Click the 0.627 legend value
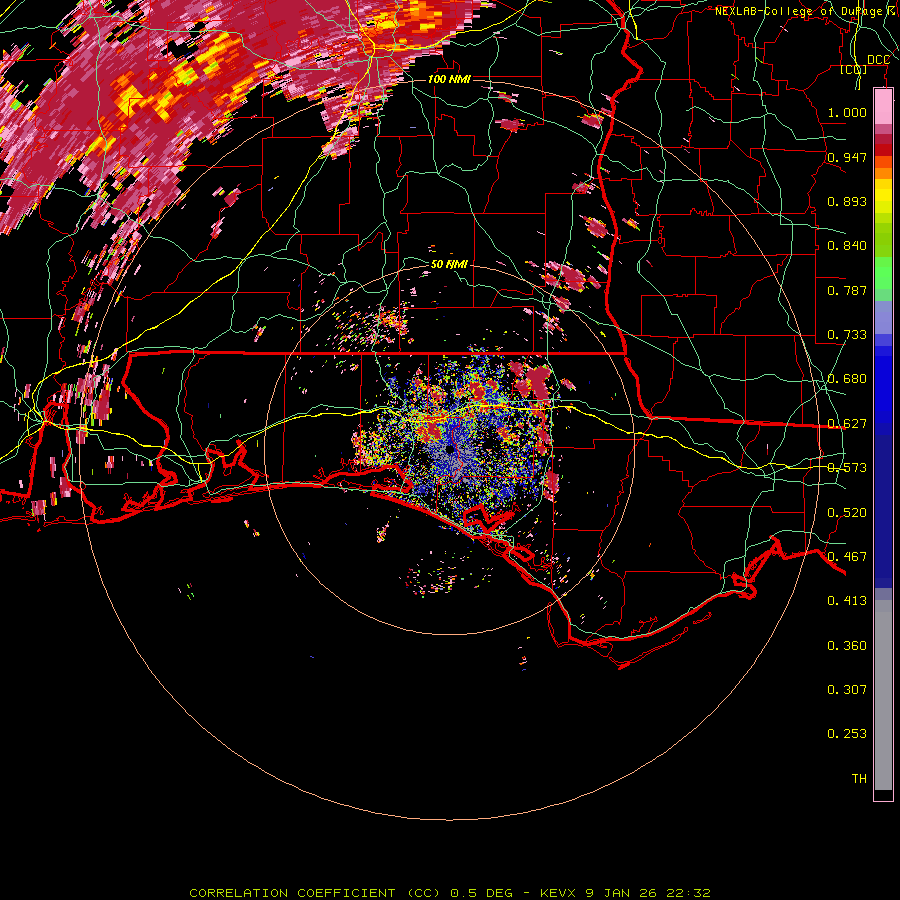Screen dimensions: 900x900 (847, 424)
